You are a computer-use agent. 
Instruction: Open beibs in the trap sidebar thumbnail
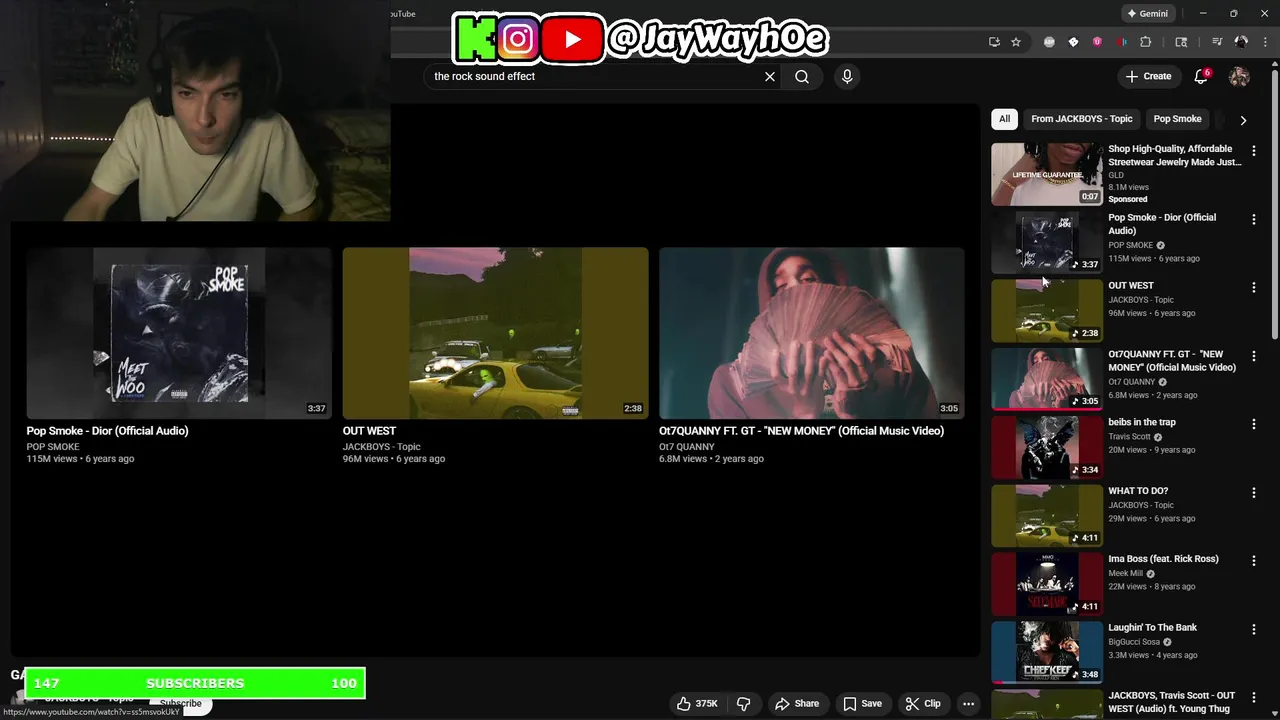pyautogui.click(x=1047, y=447)
